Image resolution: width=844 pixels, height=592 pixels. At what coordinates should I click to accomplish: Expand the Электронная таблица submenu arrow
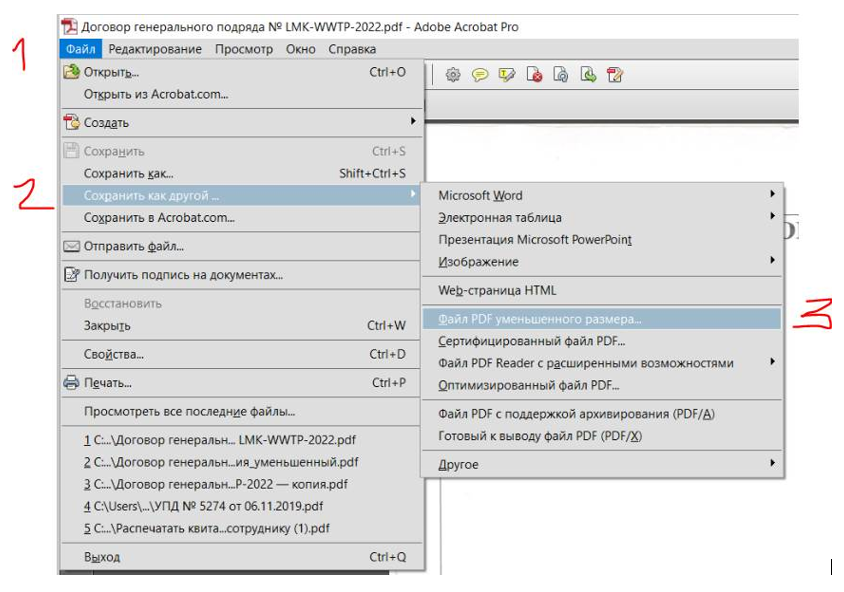click(772, 216)
